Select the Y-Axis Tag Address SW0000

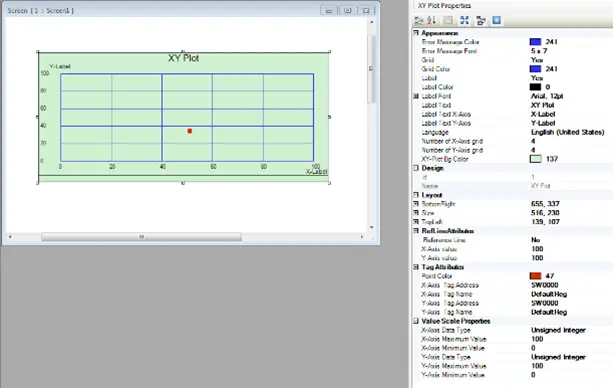(x=545, y=303)
